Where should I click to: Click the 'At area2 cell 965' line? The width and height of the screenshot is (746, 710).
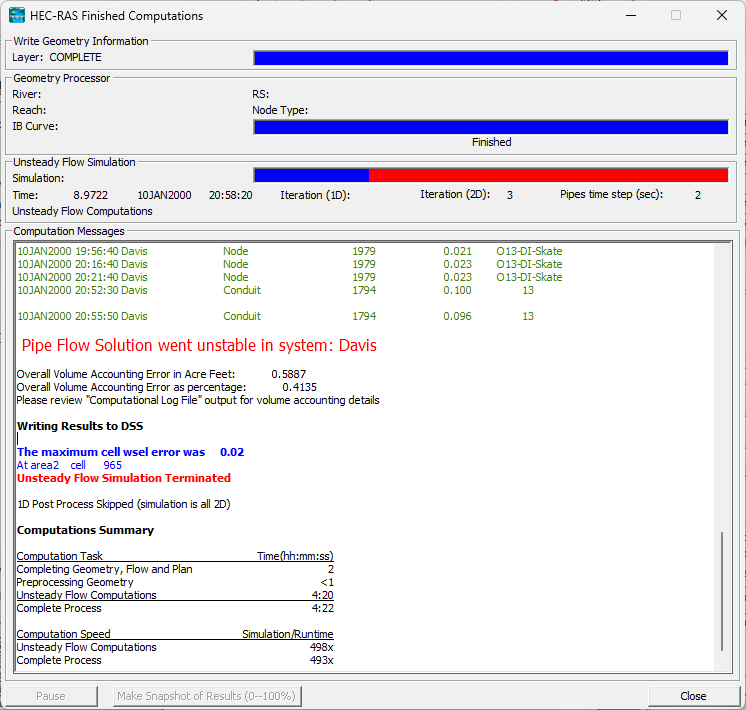coord(69,465)
